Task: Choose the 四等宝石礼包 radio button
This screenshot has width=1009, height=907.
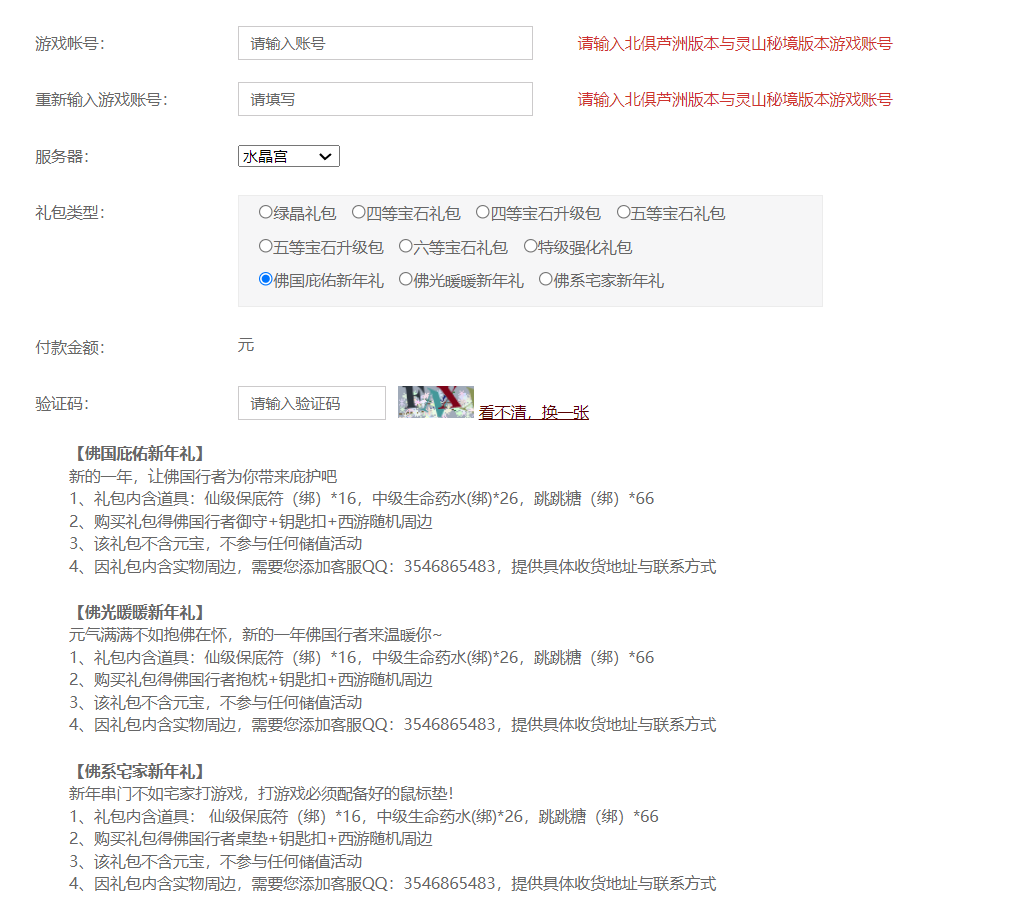Action: [359, 212]
